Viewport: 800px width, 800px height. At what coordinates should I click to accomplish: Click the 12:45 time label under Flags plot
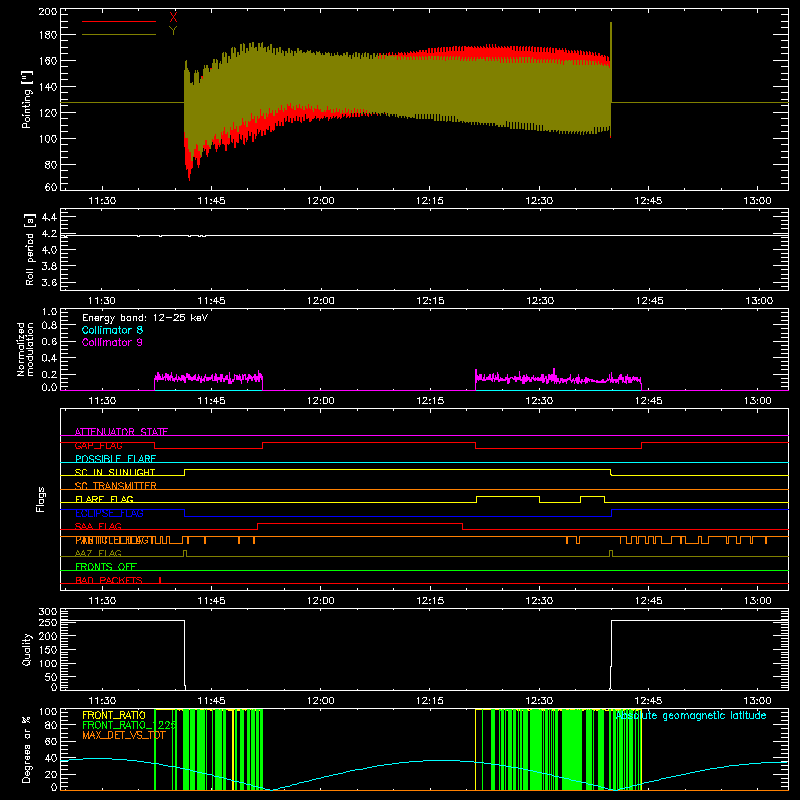[648, 601]
